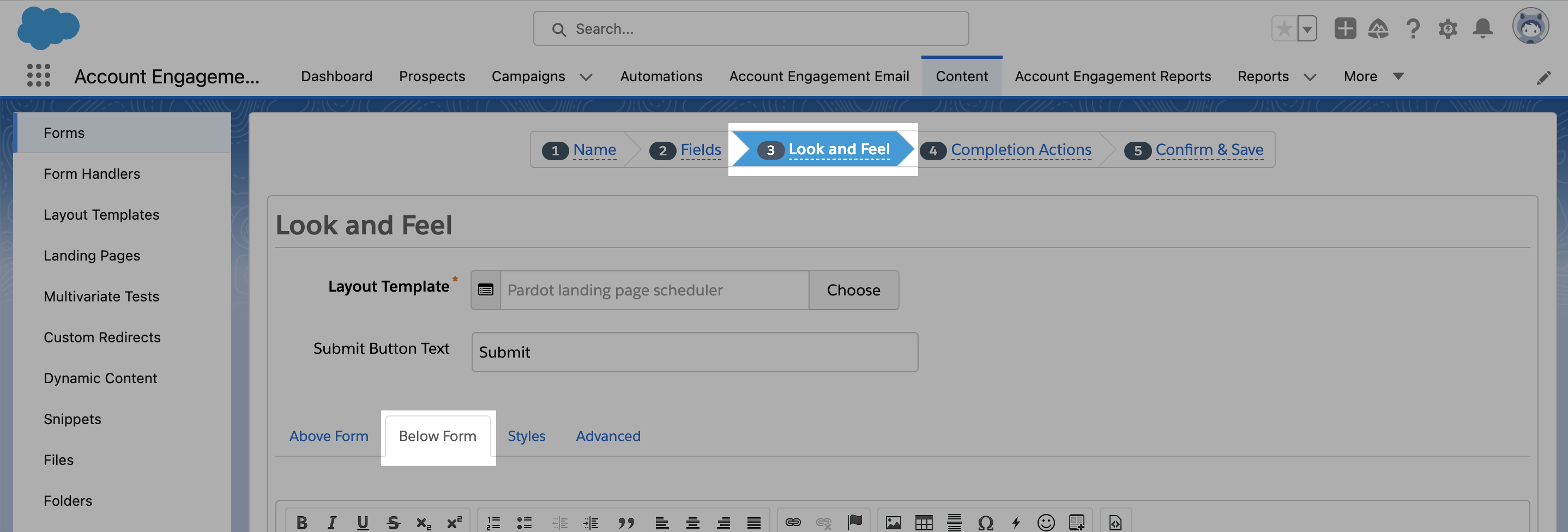Screen dimensions: 1568x532
Task: Open the templates icon in the editor
Action: (1077, 522)
